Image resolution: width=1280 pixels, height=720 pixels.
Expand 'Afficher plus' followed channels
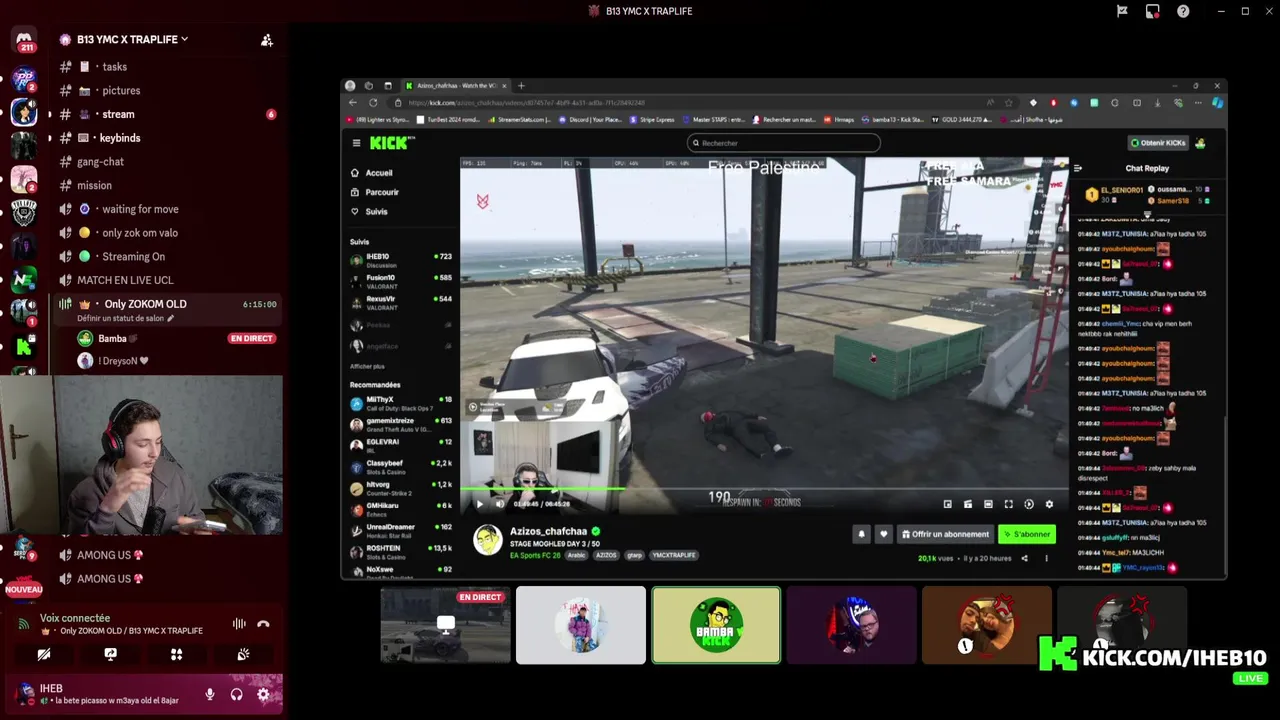(x=367, y=366)
